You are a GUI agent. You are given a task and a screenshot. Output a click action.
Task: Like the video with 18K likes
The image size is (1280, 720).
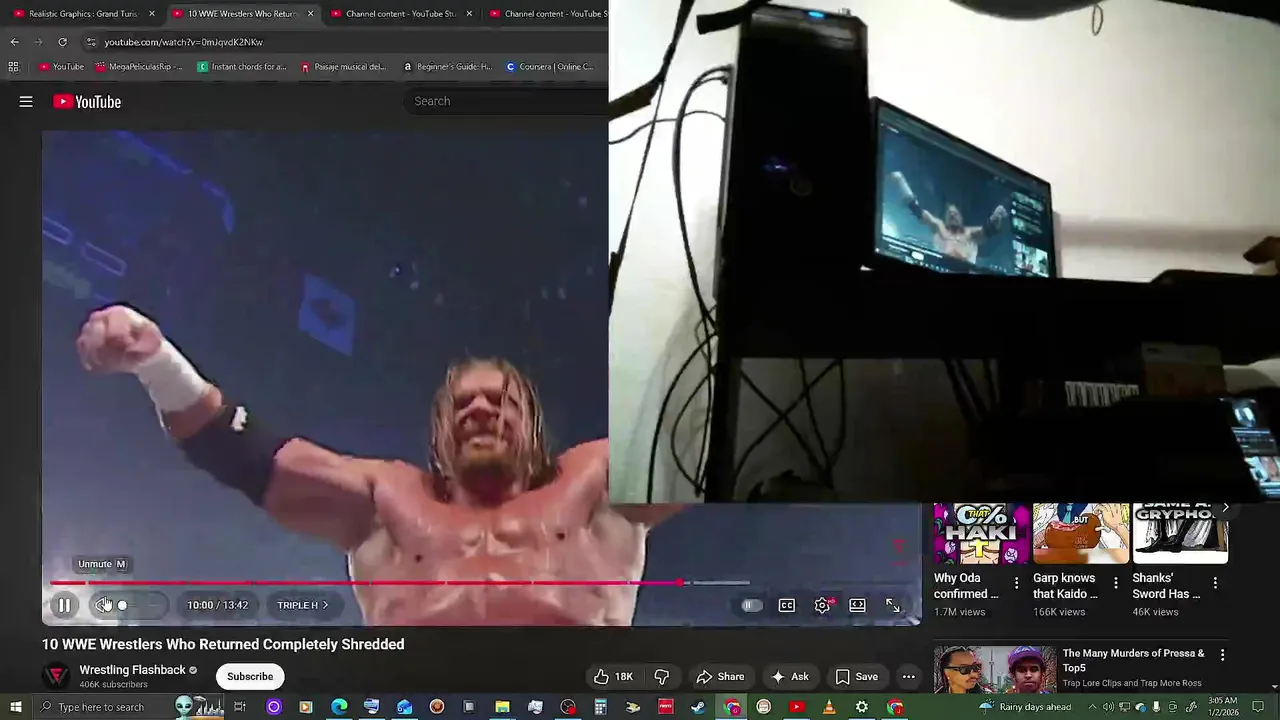click(x=613, y=676)
